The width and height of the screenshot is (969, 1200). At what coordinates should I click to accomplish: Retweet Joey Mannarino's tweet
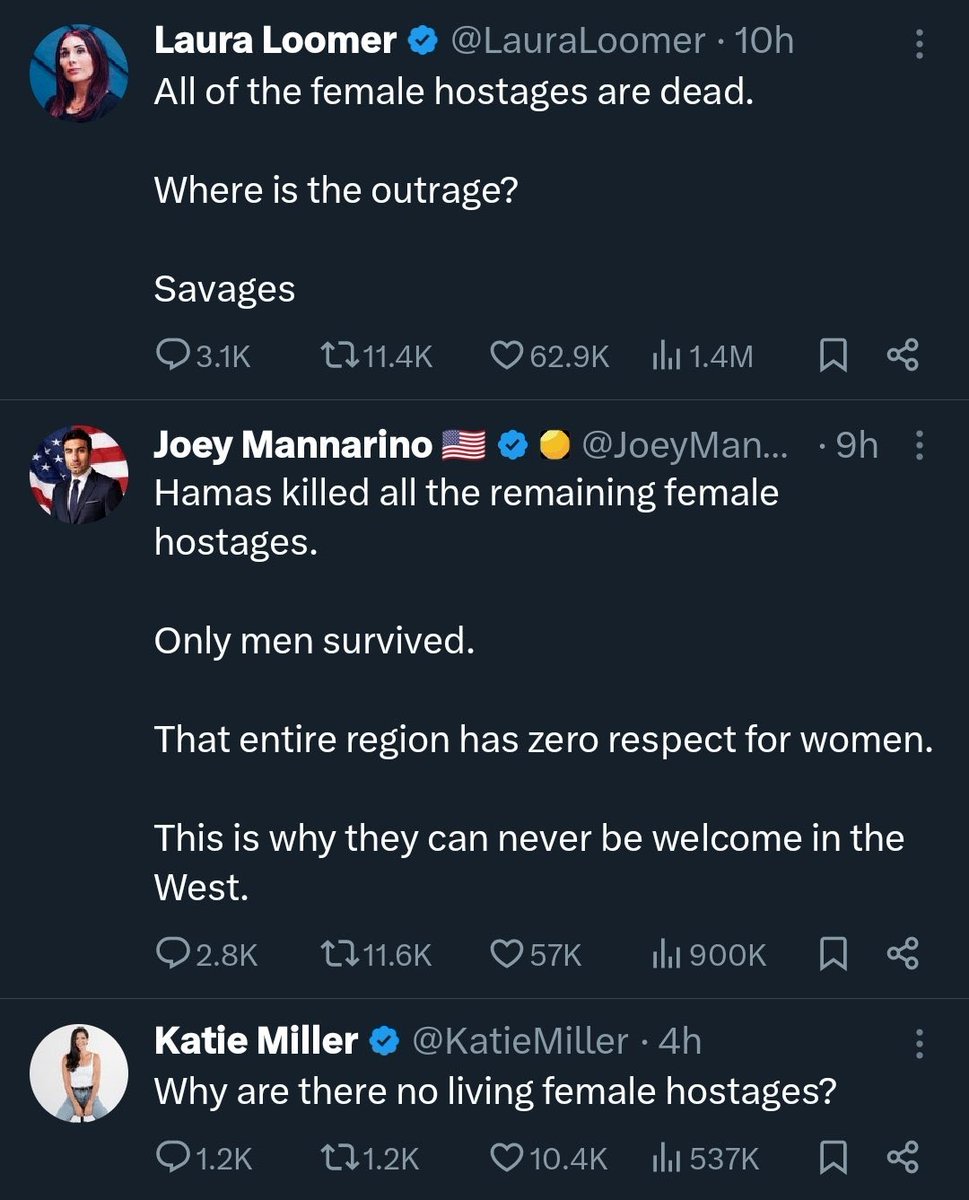pyautogui.click(x=374, y=954)
